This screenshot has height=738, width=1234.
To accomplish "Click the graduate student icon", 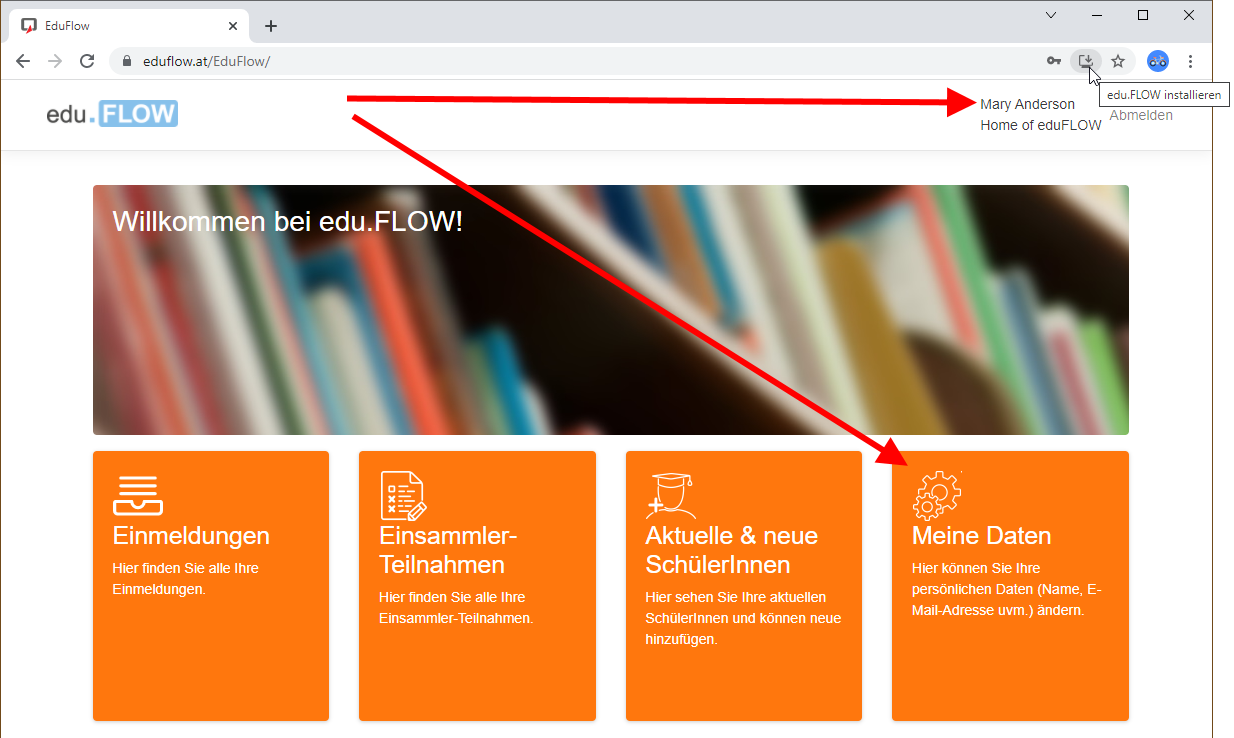I will [x=670, y=494].
